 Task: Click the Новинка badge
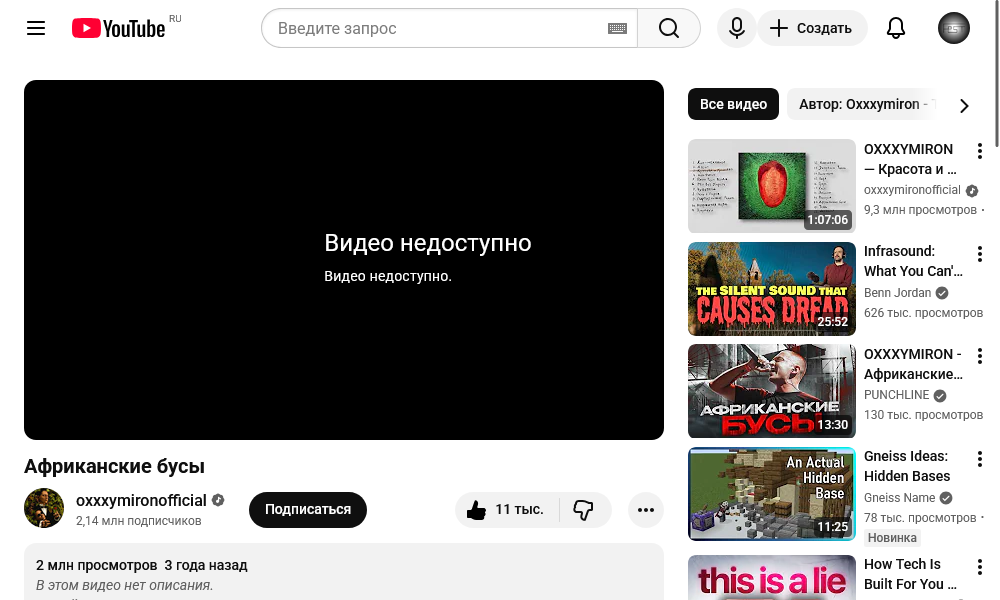[x=892, y=538]
